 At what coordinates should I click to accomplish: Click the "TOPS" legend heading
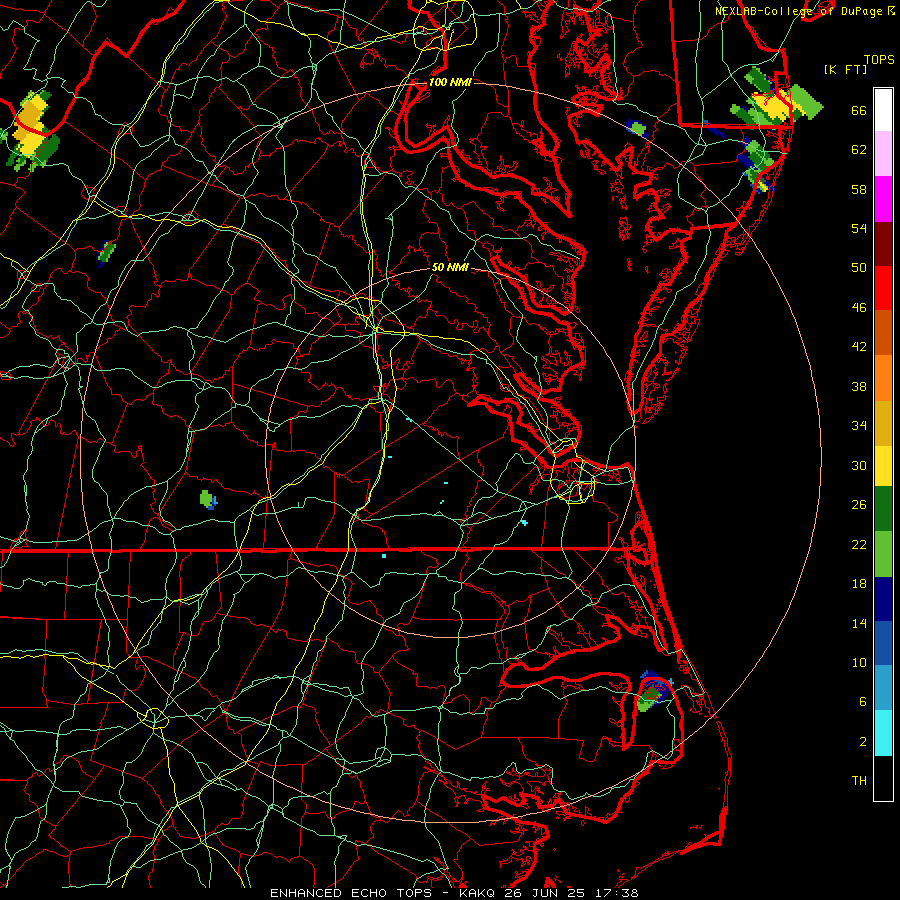(879, 59)
